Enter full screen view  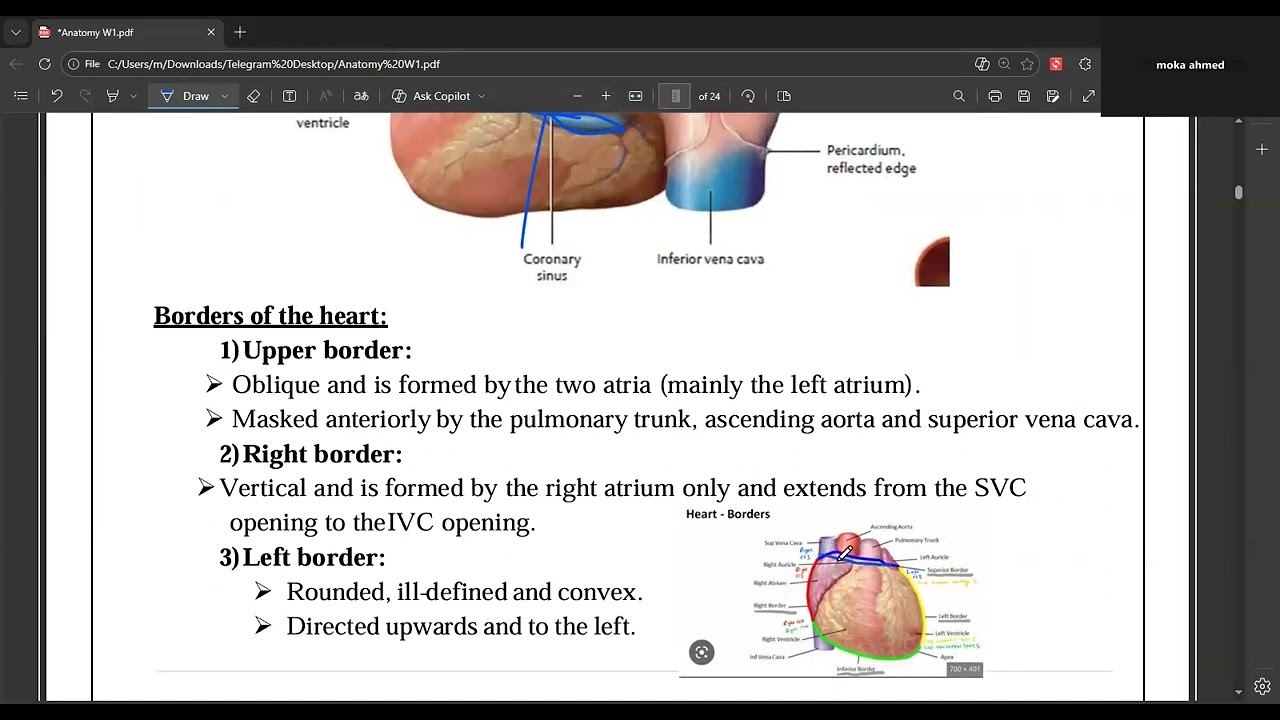pos(1089,96)
